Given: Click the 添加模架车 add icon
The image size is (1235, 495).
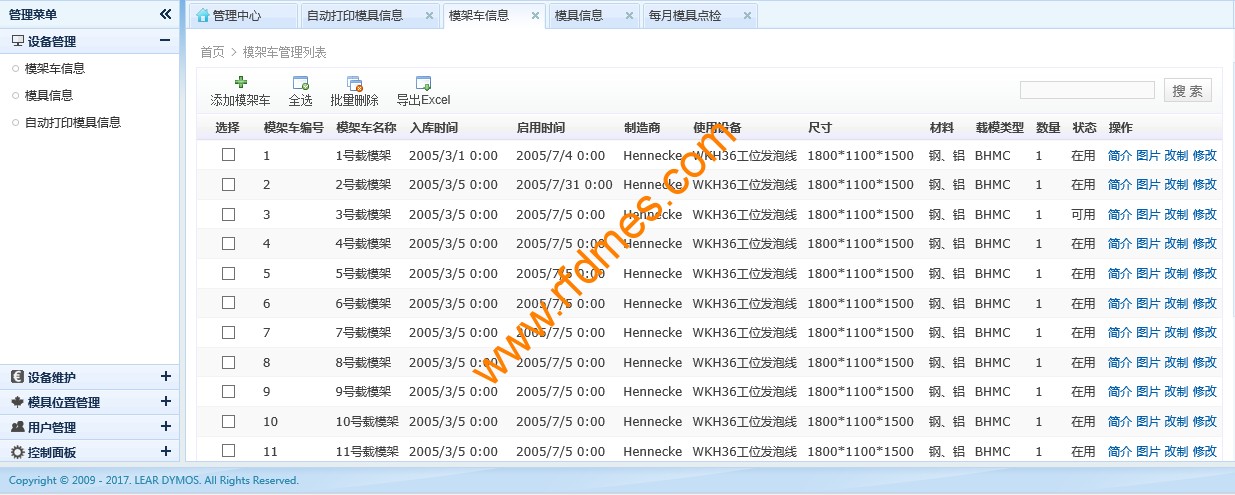Looking at the screenshot, I should click(240, 83).
